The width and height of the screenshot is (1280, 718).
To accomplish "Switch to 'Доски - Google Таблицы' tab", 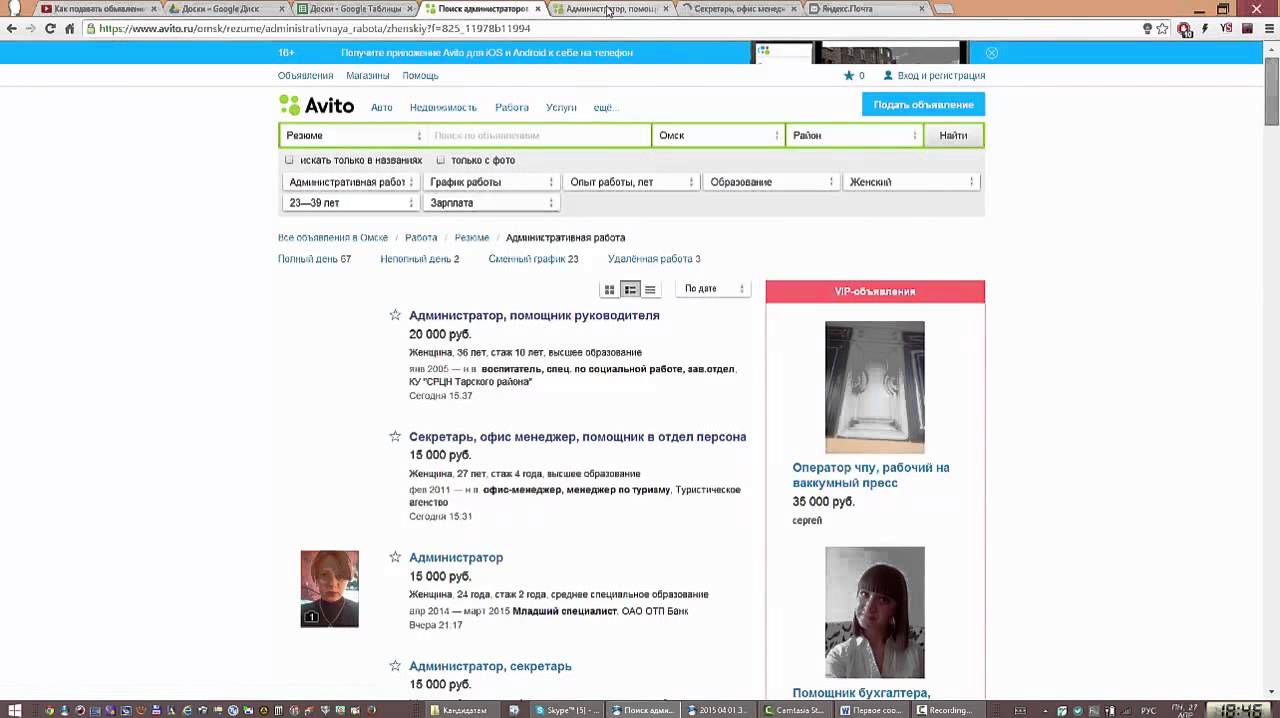I will (354, 9).
